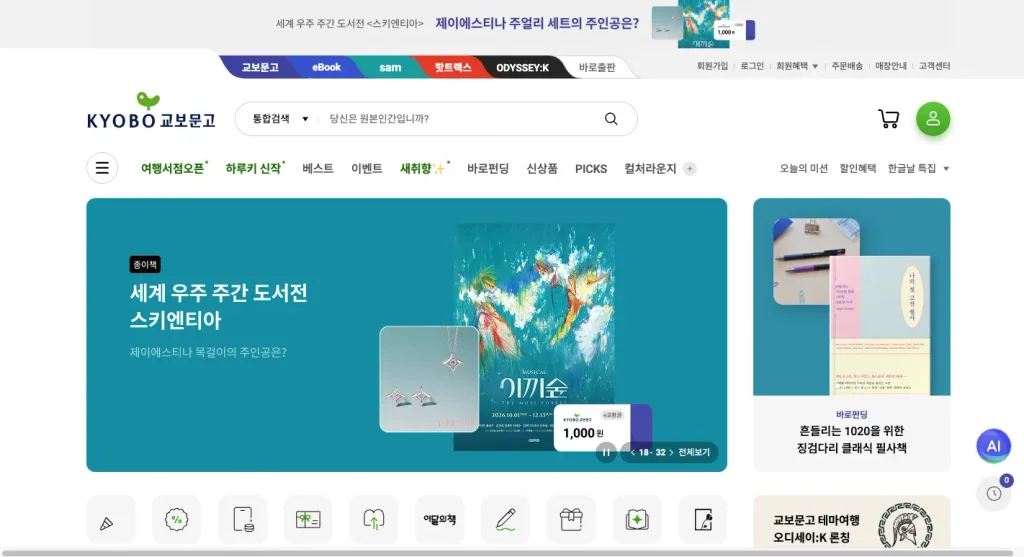Open the flower page shortcut icon
Screen dimensions: 1024x557
(x=703, y=520)
